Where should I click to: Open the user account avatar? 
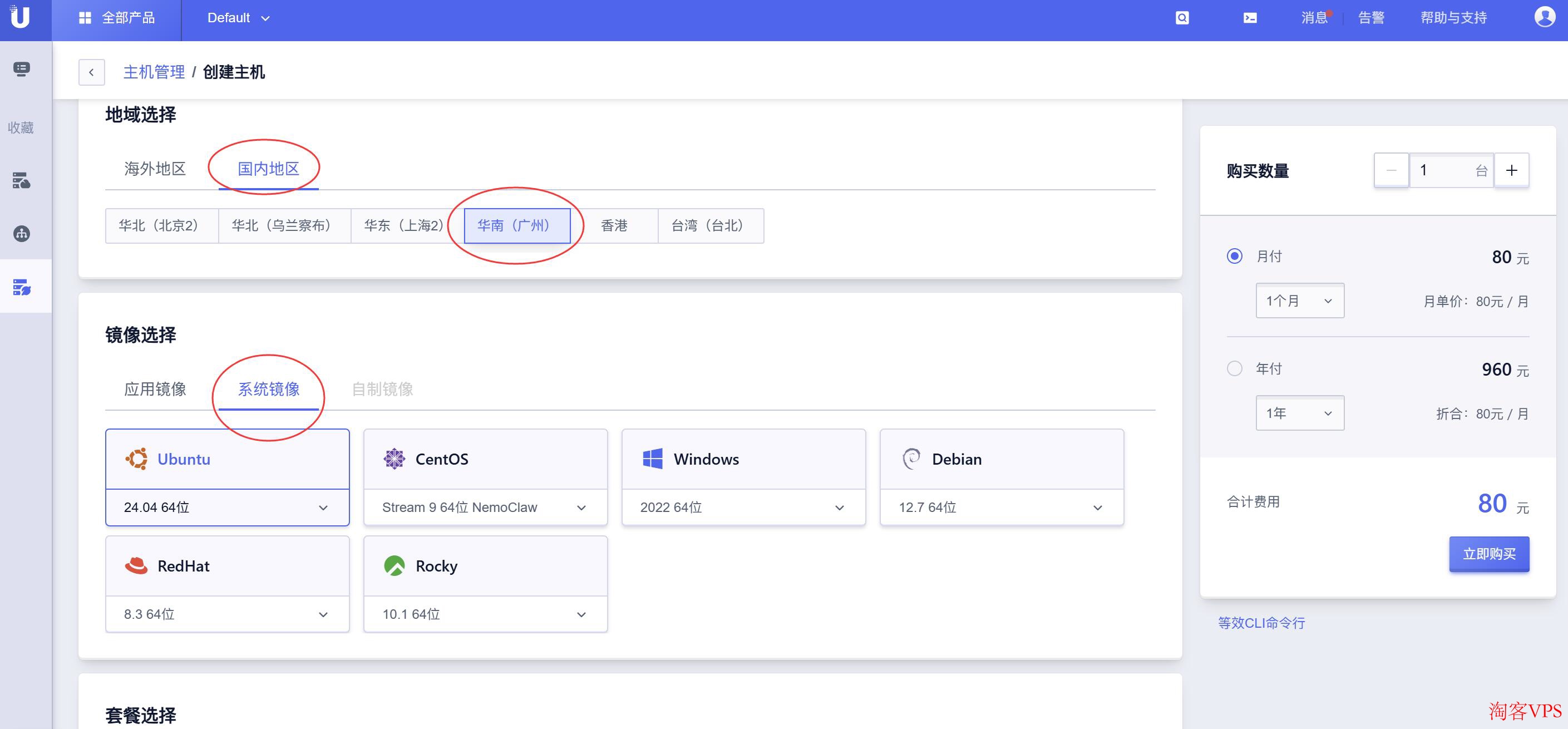point(1544,17)
